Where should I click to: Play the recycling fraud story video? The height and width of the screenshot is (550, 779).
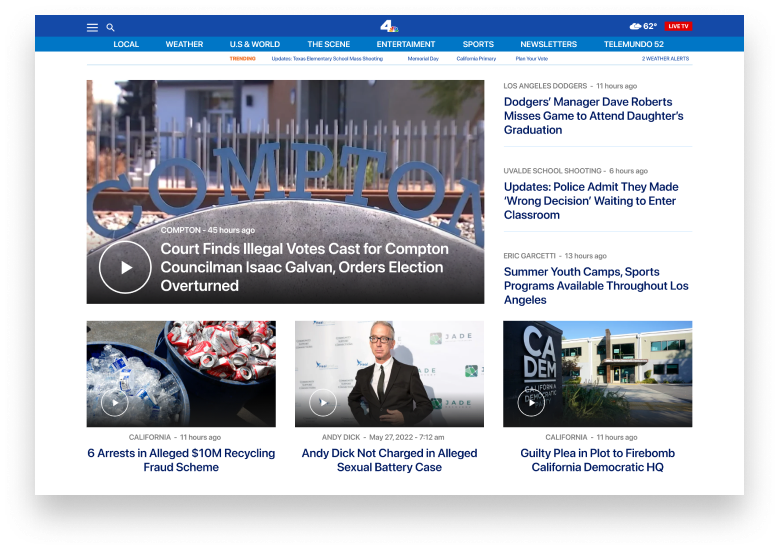tap(115, 402)
